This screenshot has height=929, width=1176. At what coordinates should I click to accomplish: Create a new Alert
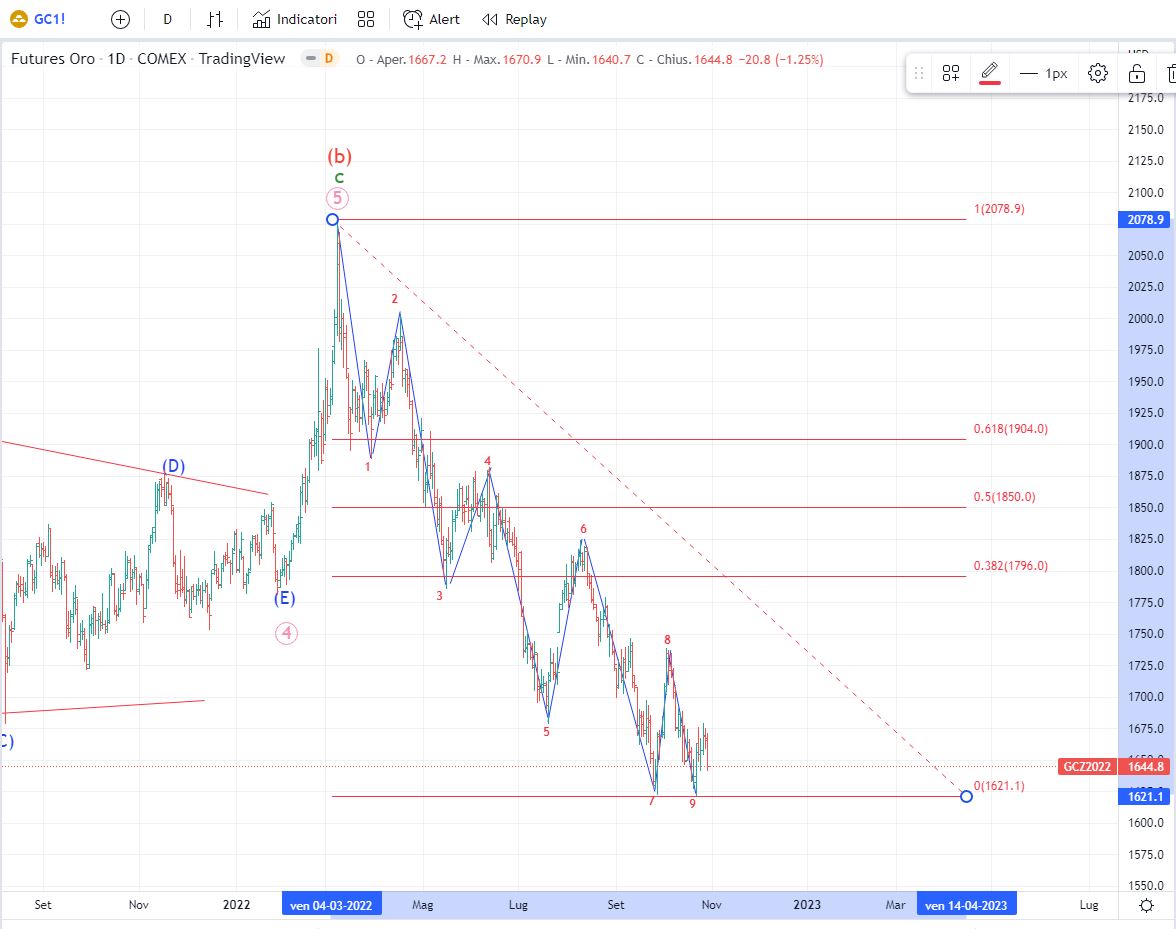pos(431,19)
